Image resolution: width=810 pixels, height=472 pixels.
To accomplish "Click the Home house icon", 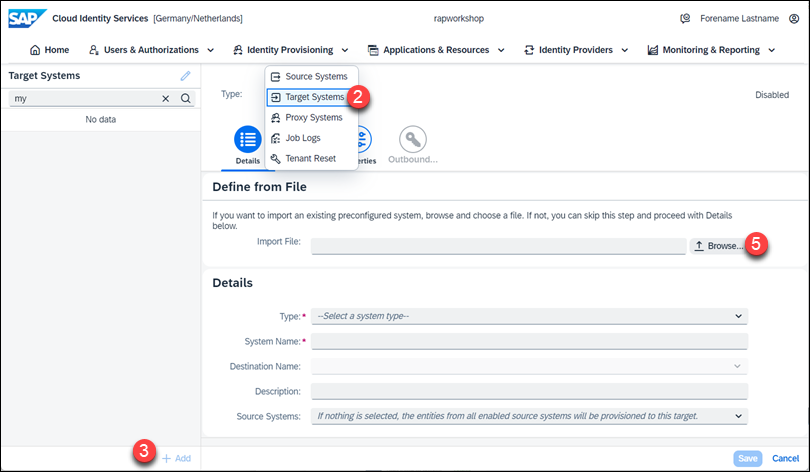I will [35, 50].
